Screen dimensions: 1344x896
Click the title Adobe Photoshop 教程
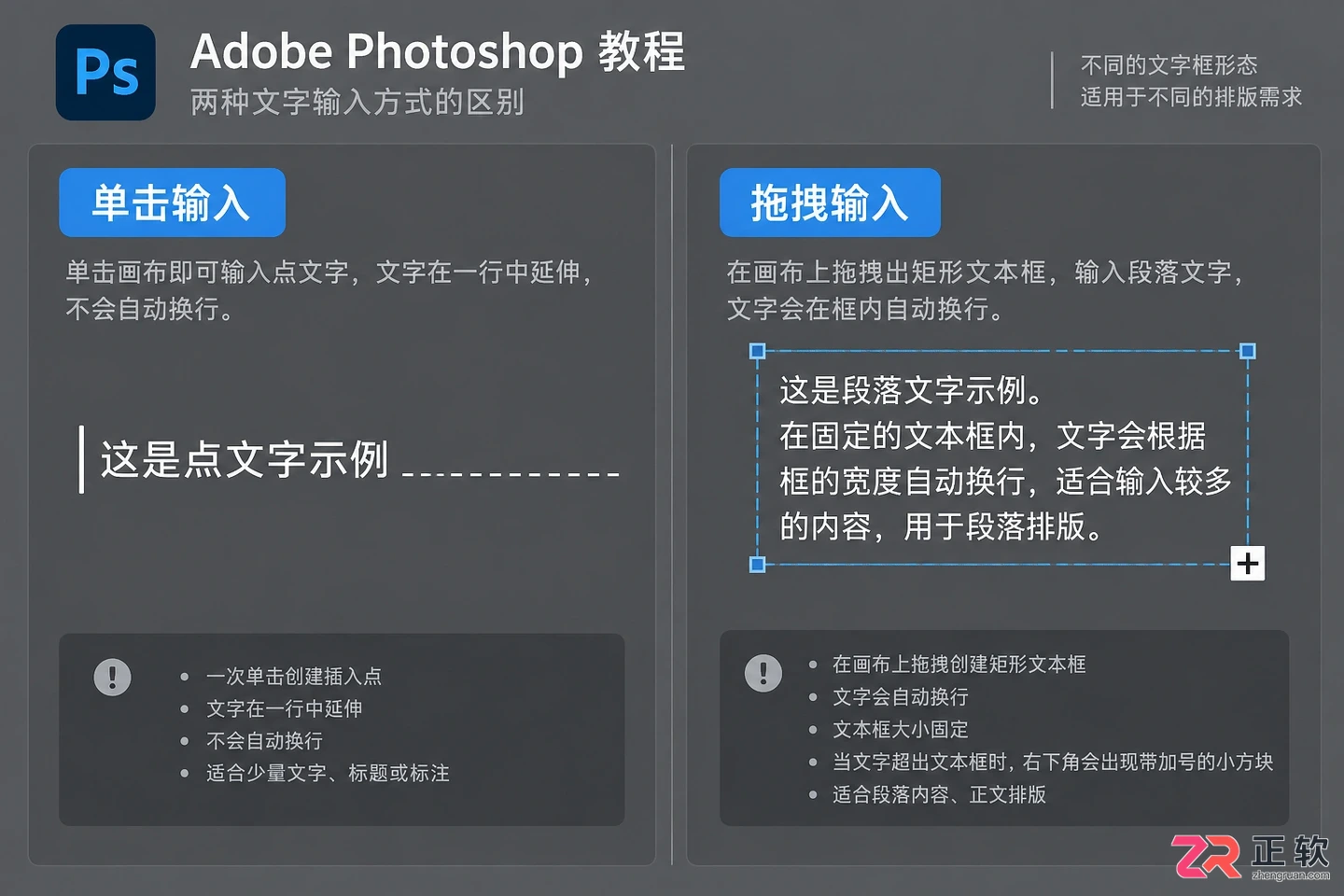coord(438,51)
